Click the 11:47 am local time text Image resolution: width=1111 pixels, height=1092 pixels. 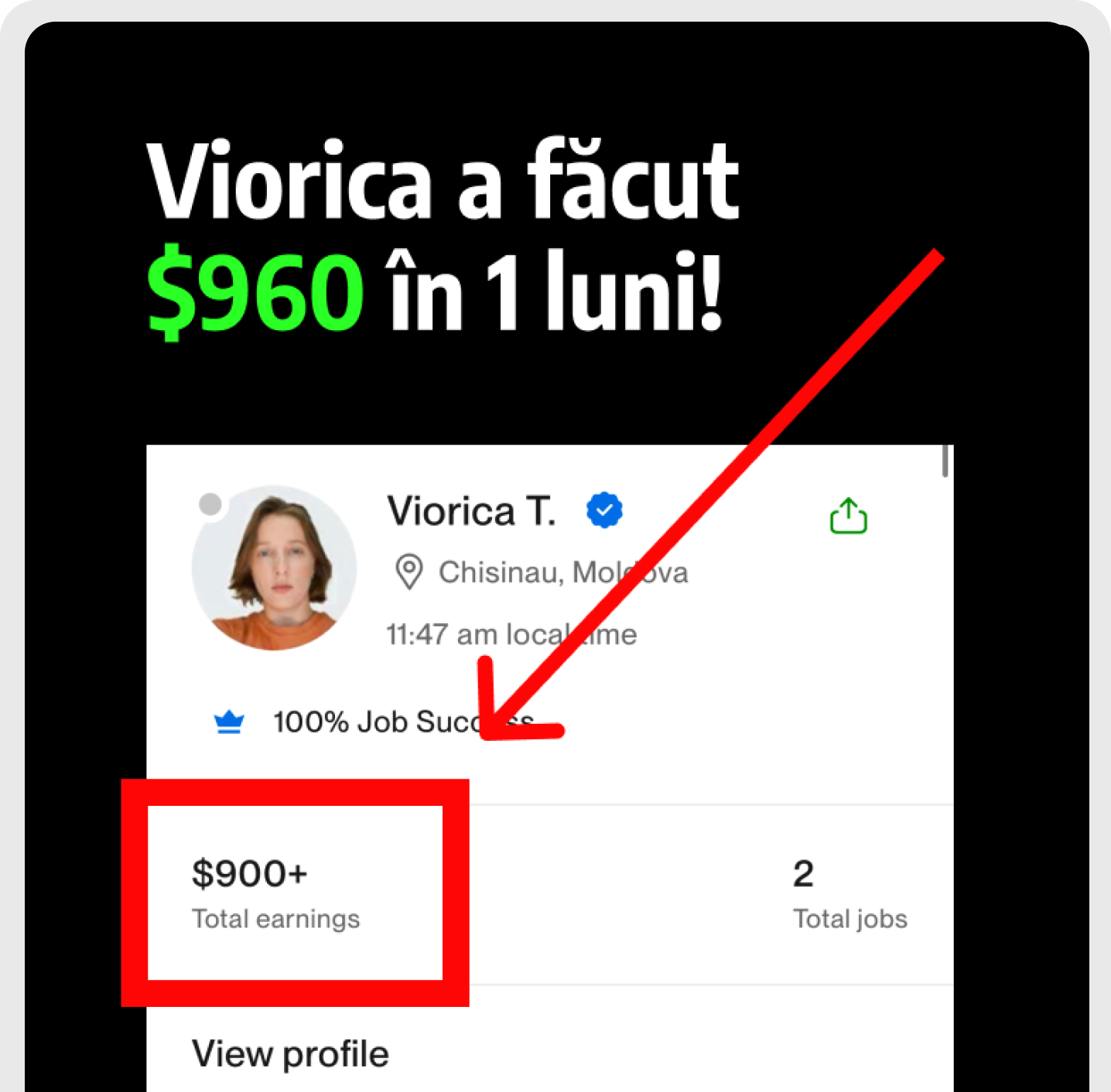pyautogui.click(x=511, y=635)
